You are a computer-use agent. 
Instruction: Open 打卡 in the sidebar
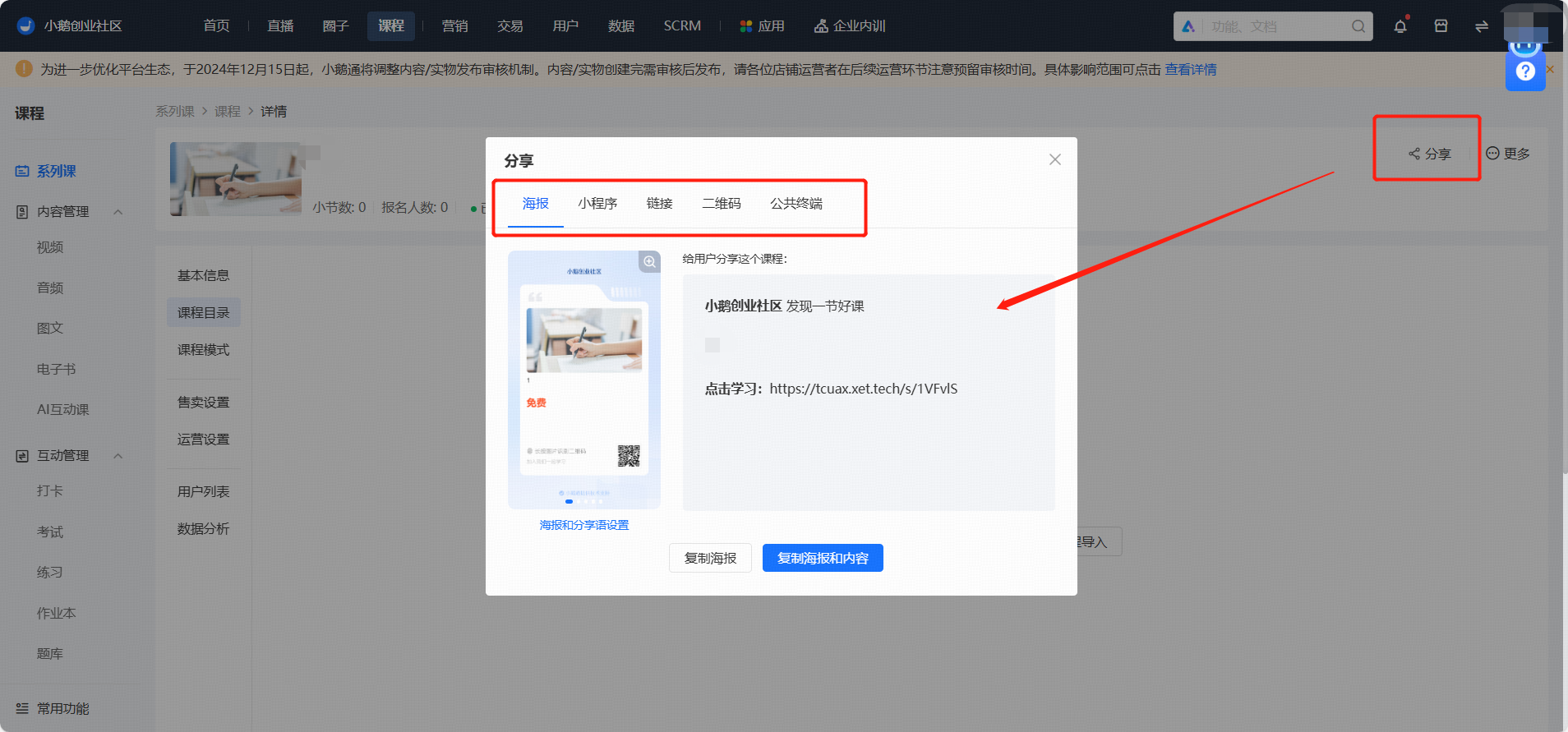50,491
